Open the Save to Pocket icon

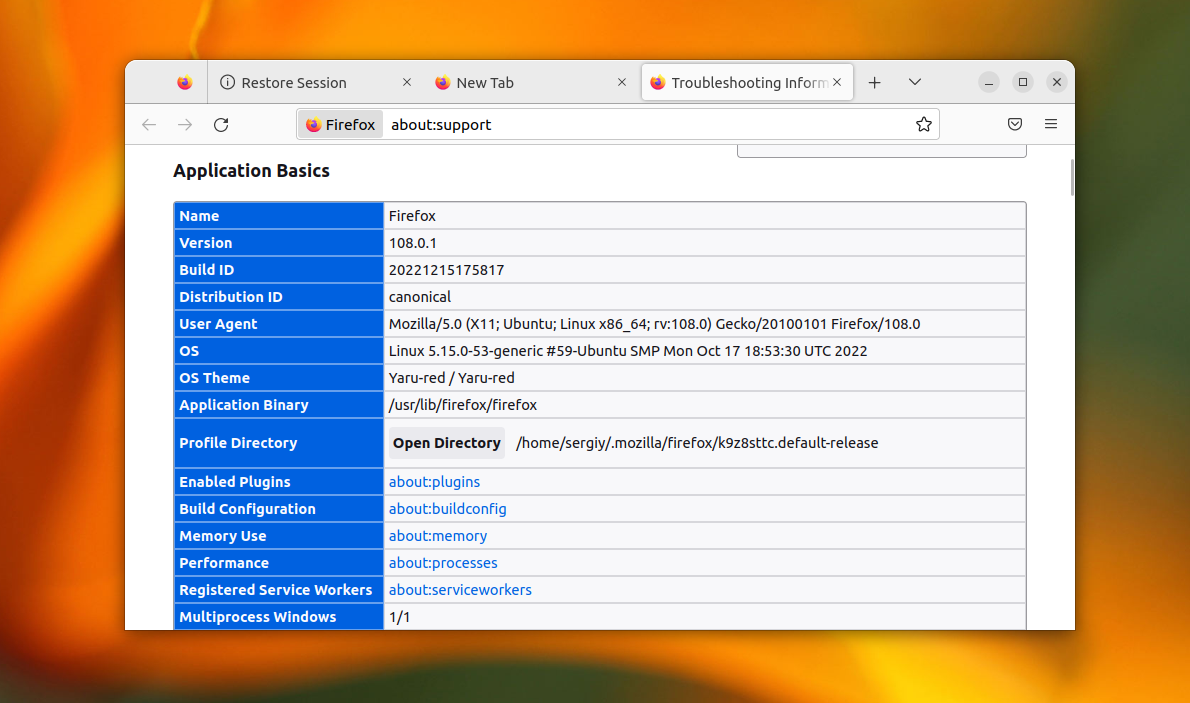1014,125
